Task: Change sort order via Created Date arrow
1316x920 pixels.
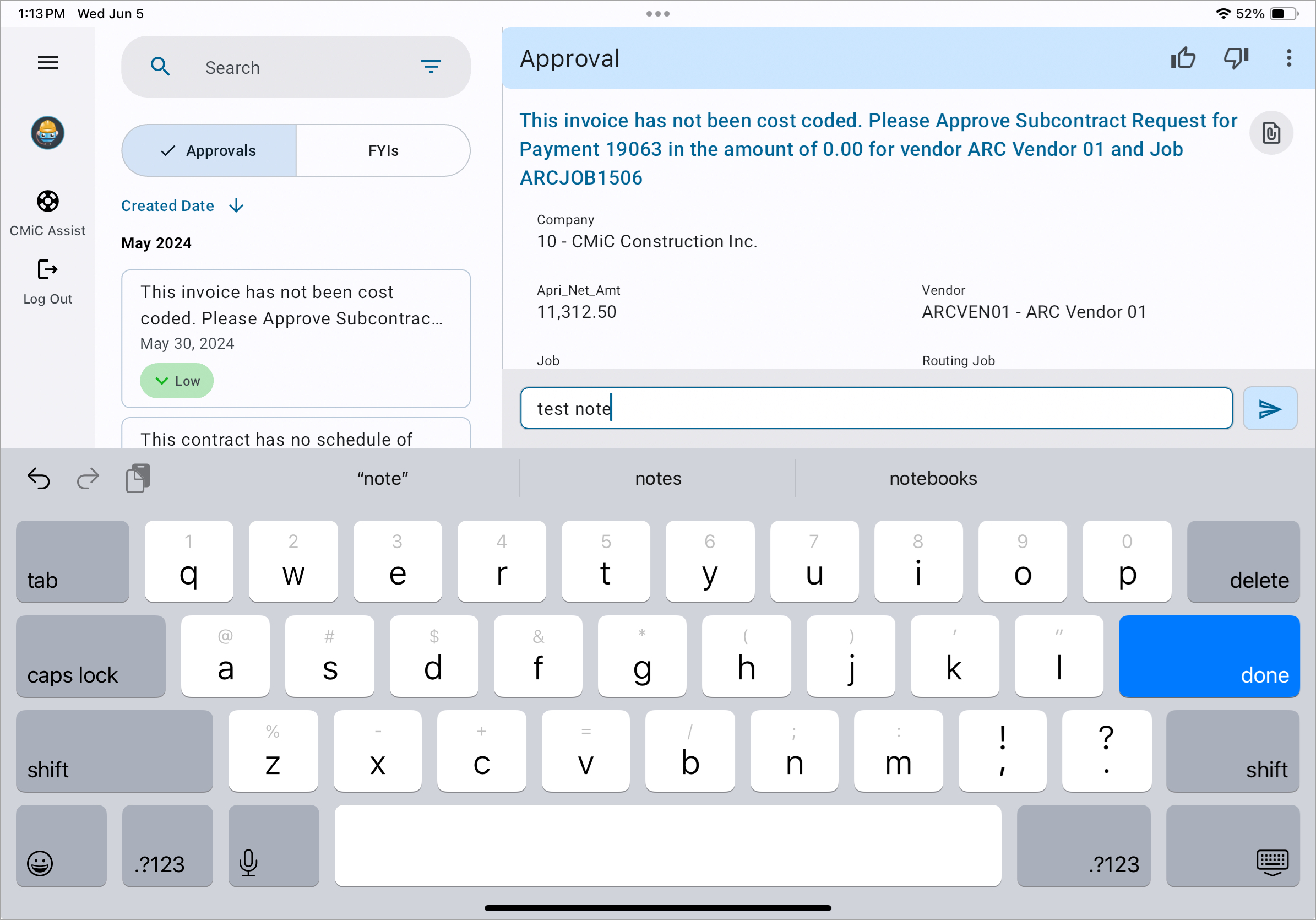Action: 236,205
